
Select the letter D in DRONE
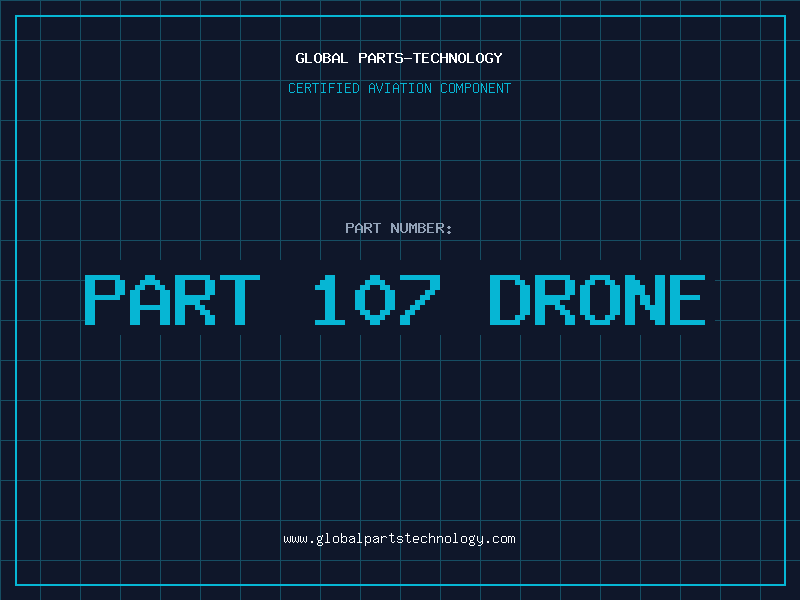tap(508, 299)
